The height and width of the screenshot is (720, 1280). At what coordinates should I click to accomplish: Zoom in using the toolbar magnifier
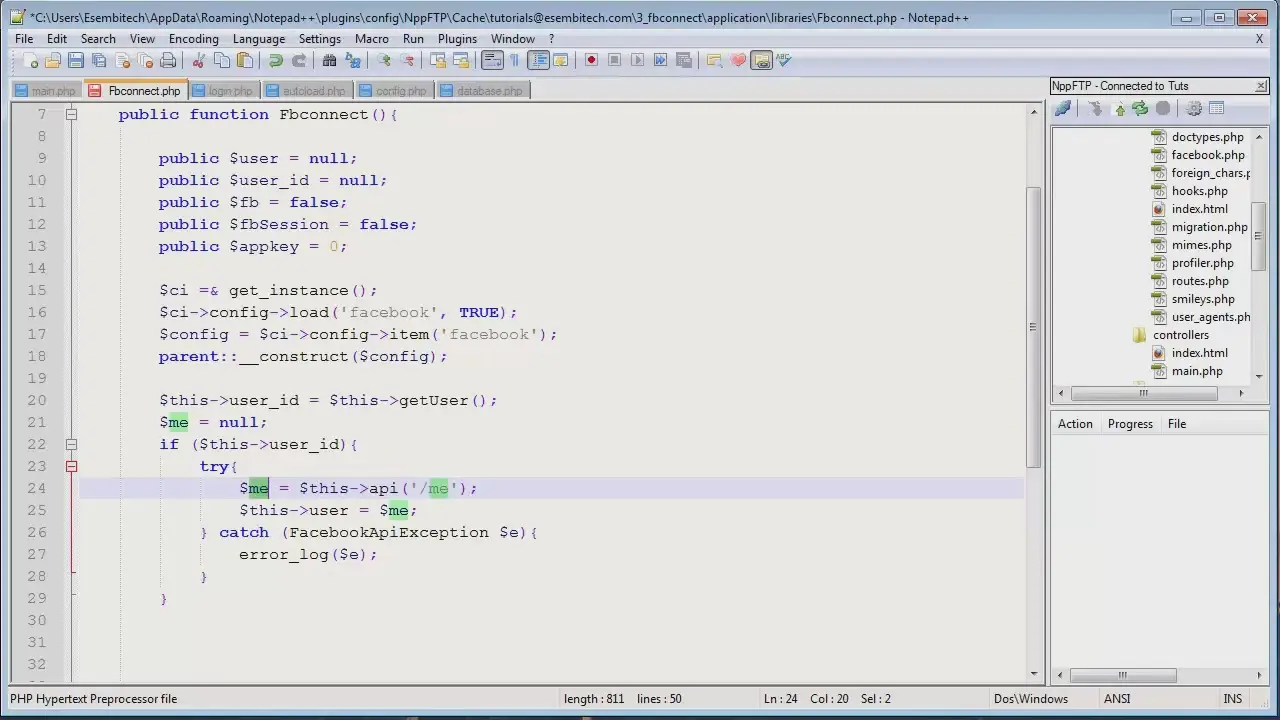pyautogui.click(x=384, y=61)
